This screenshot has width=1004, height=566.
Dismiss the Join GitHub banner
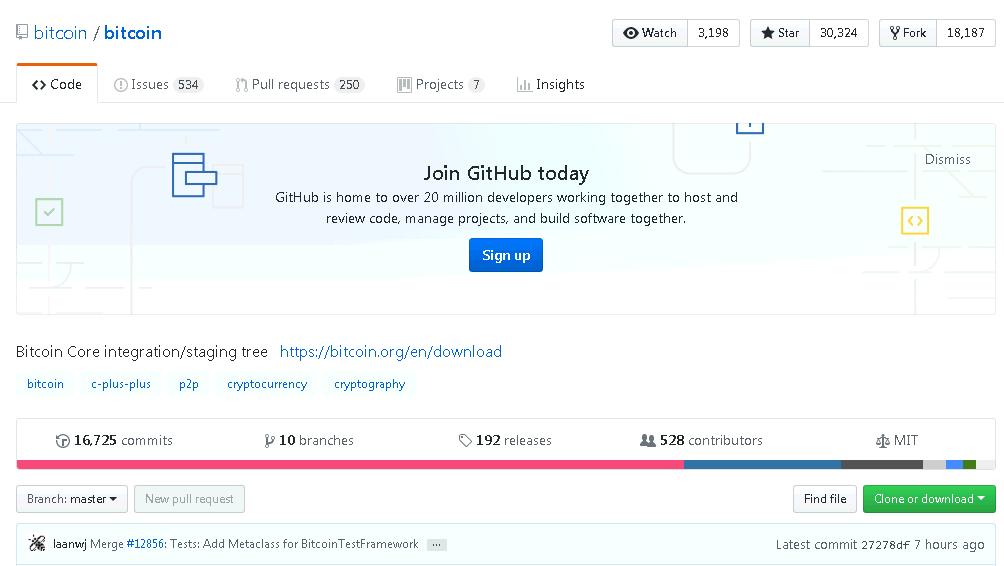tap(947, 159)
